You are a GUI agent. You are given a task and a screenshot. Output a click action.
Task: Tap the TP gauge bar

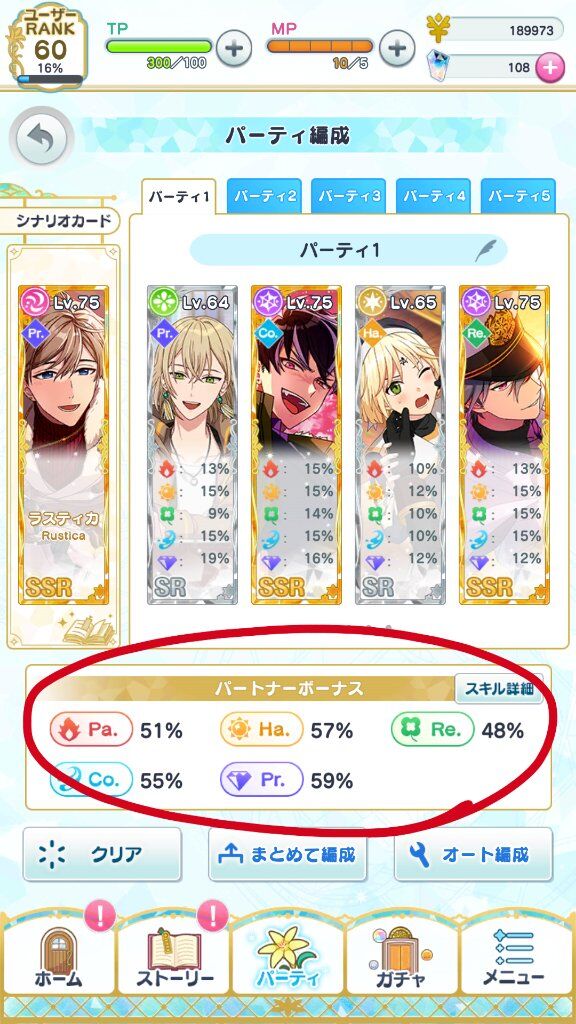pyautogui.click(x=159, y=46)
